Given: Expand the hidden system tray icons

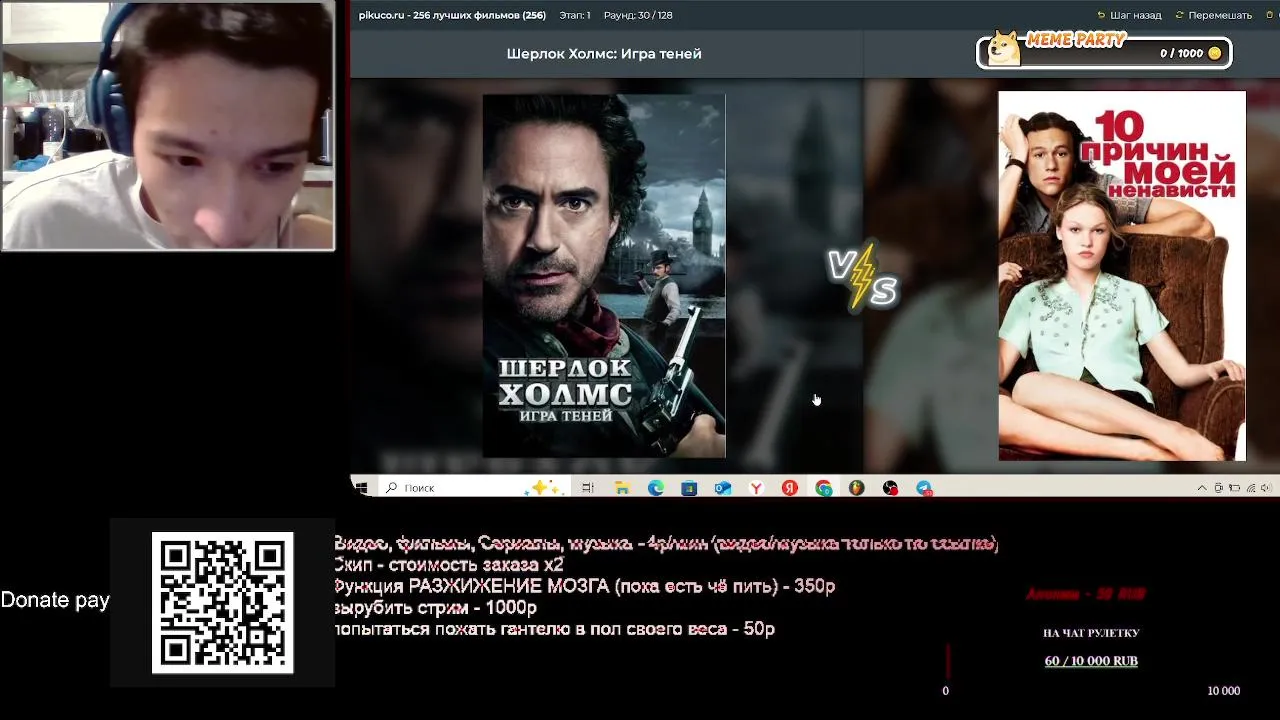Looking at the screenshot, I should (x=1201, y=488).
